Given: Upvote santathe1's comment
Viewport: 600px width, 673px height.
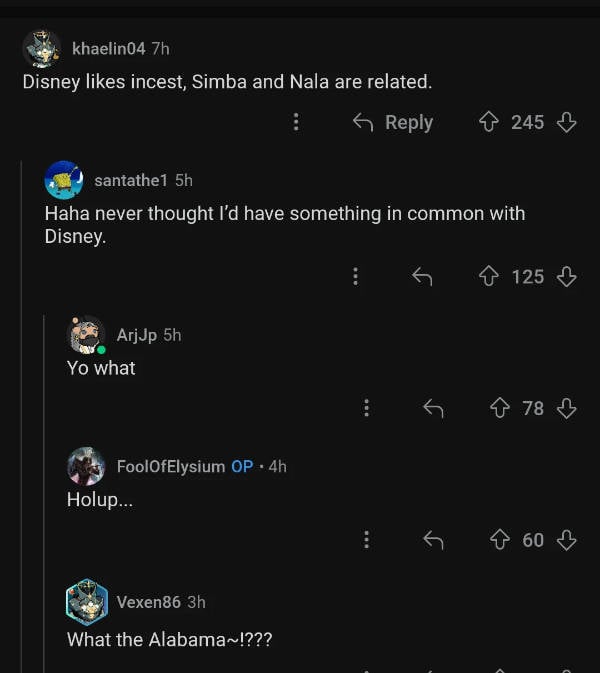Looking at the screenshot, I should [489, 276].
